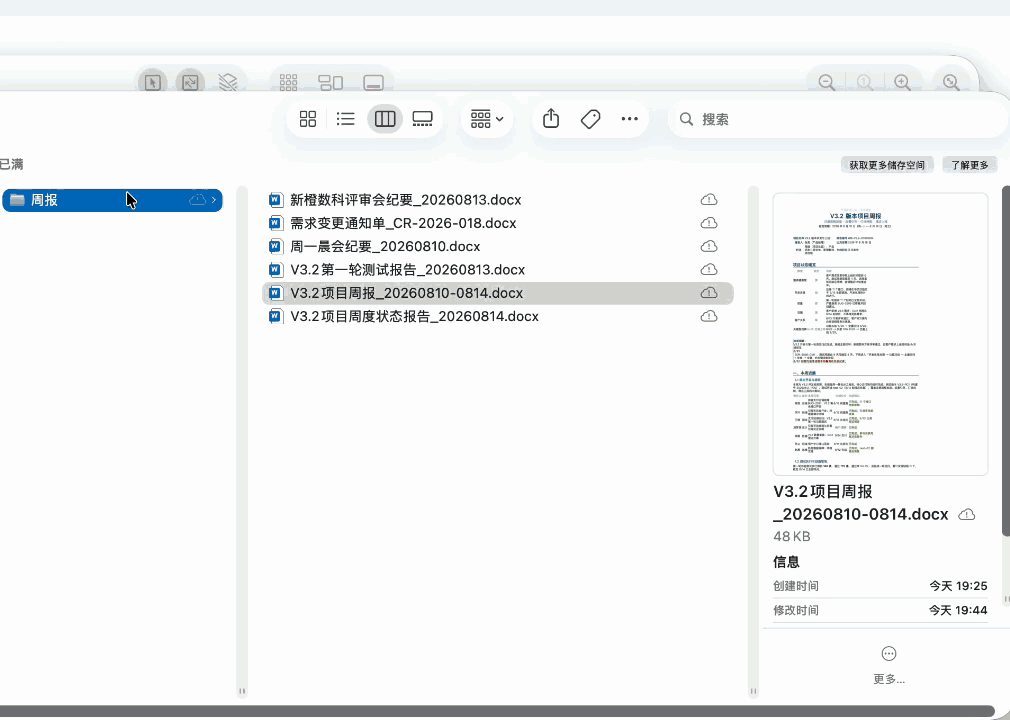The height and width of the screenshot is (720, 1010).
Task: Click the 了解更多 button
Action: (969, 165)
